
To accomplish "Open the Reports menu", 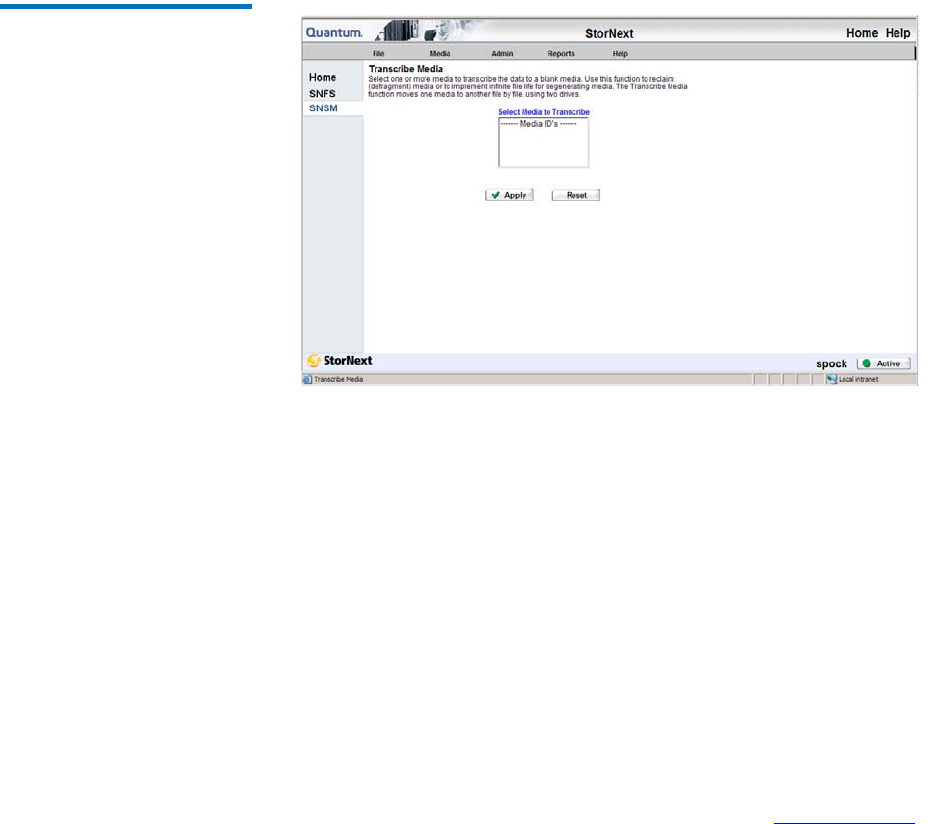I will point(561,54).
